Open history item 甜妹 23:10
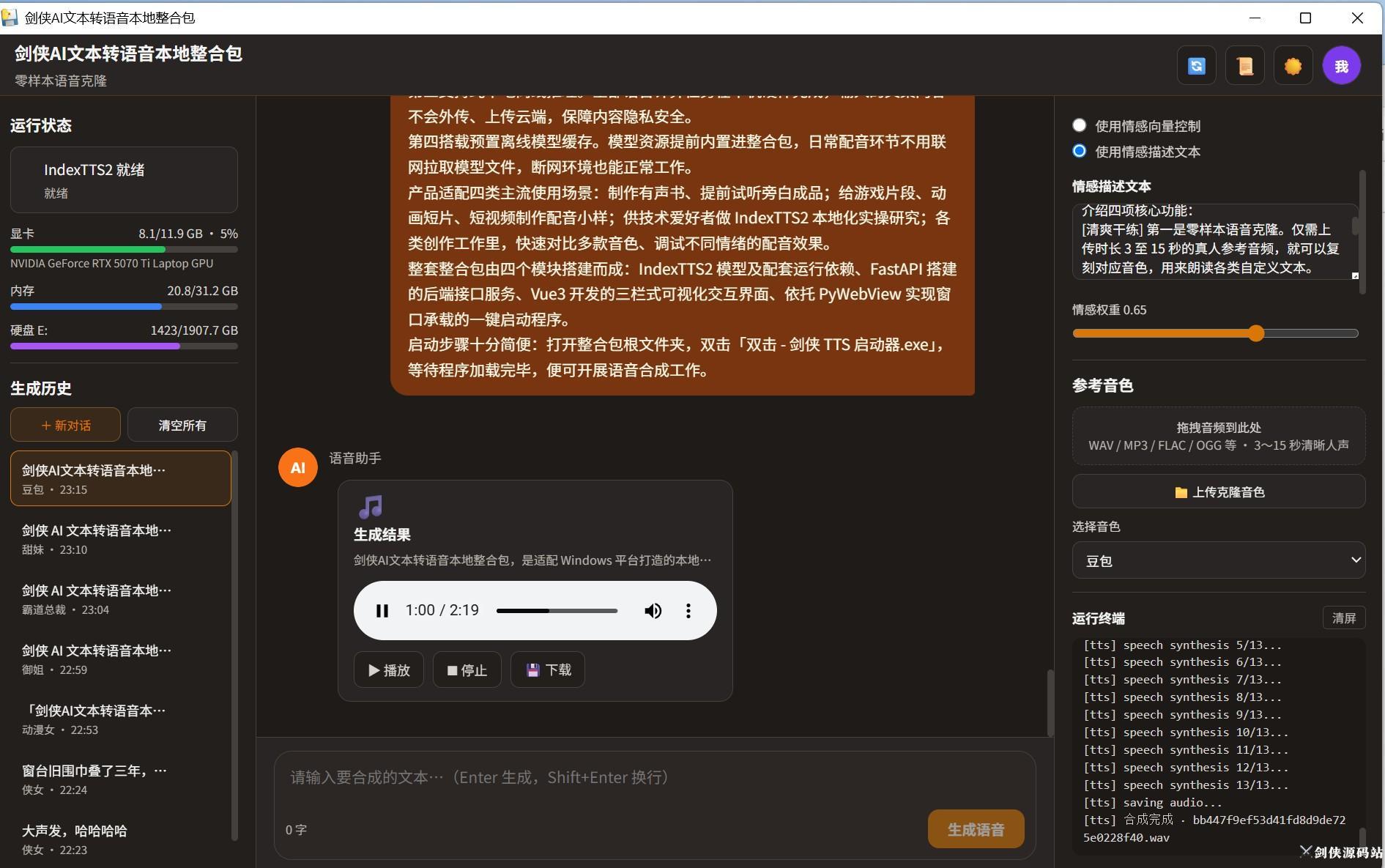The image size is (1385, 868). coord(121,539)
